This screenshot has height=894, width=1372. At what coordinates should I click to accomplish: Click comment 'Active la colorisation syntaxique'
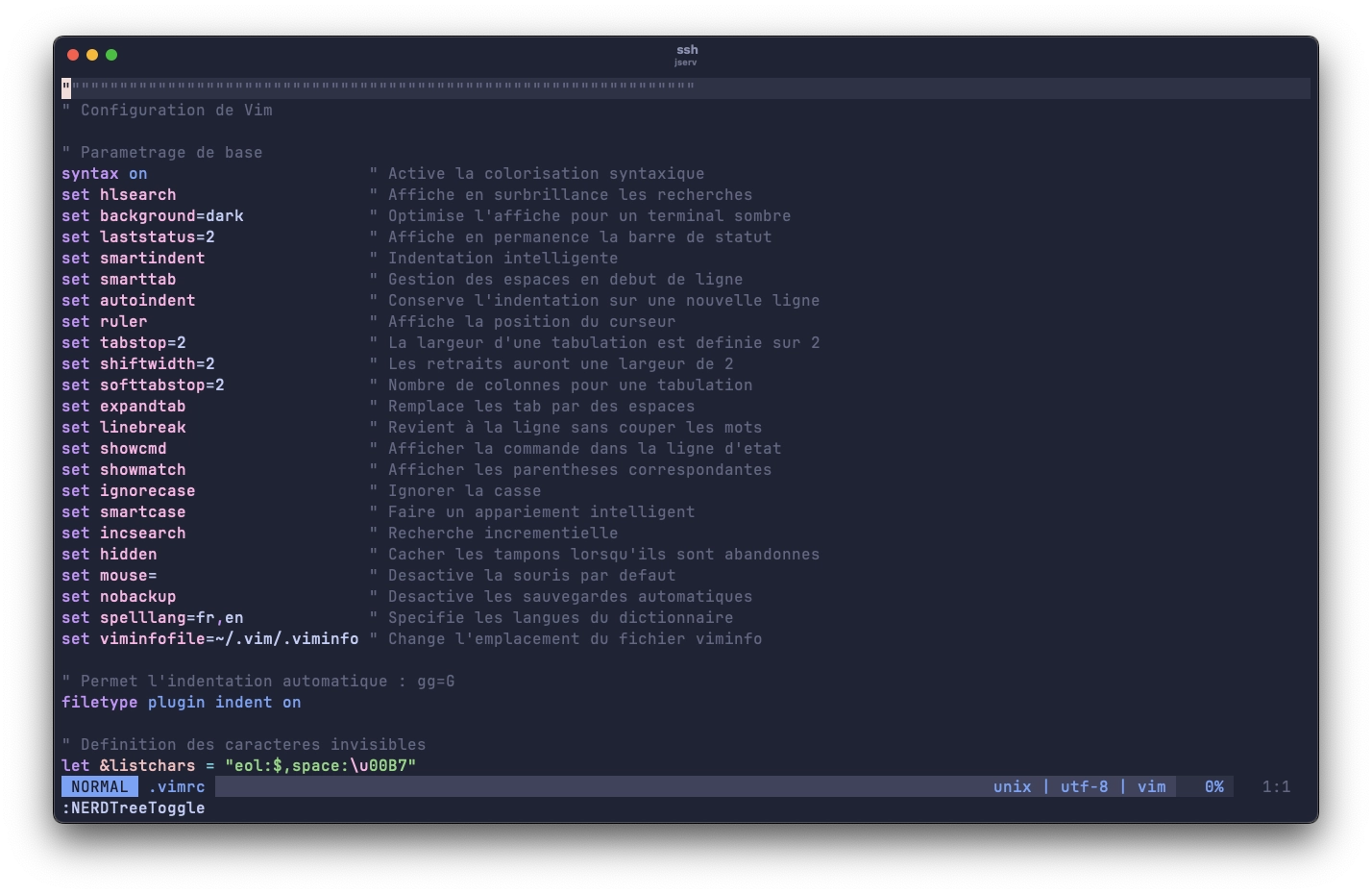click(x=547, y=174)
